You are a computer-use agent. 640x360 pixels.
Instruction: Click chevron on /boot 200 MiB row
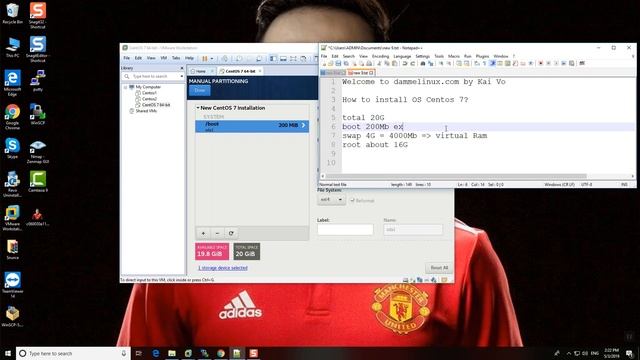[303, 125]
